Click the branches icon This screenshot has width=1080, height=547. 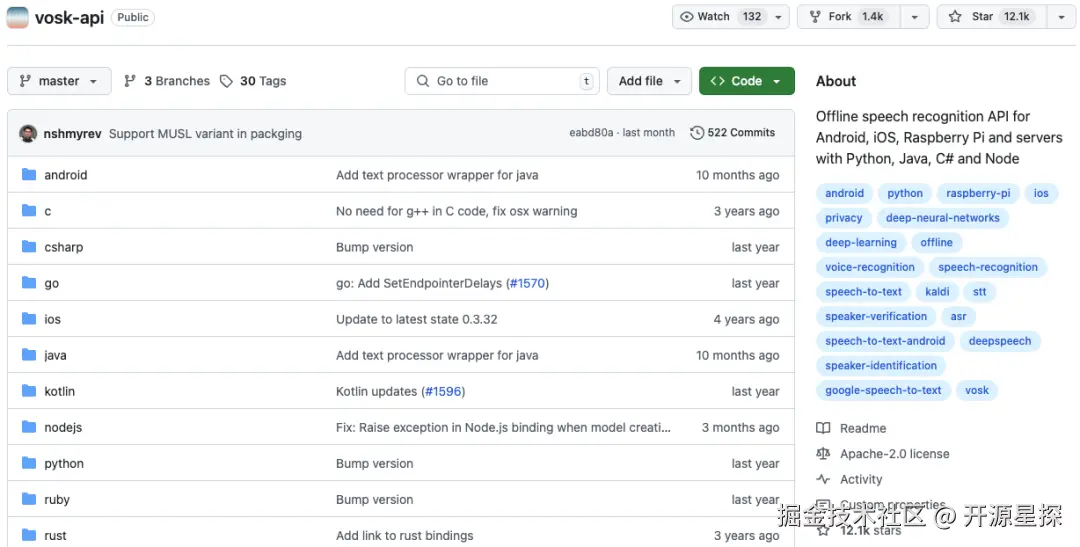pyautogui.click(x=130, y=81)
